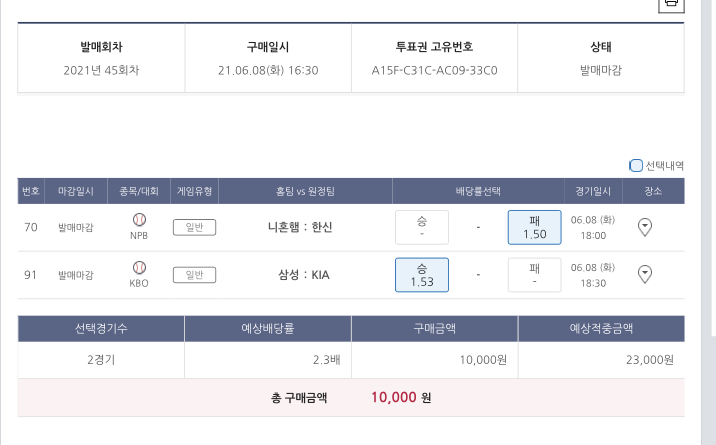
Task: Open venue location pin for 니혼햄 vs 한신 game
Action: (645, 227)
